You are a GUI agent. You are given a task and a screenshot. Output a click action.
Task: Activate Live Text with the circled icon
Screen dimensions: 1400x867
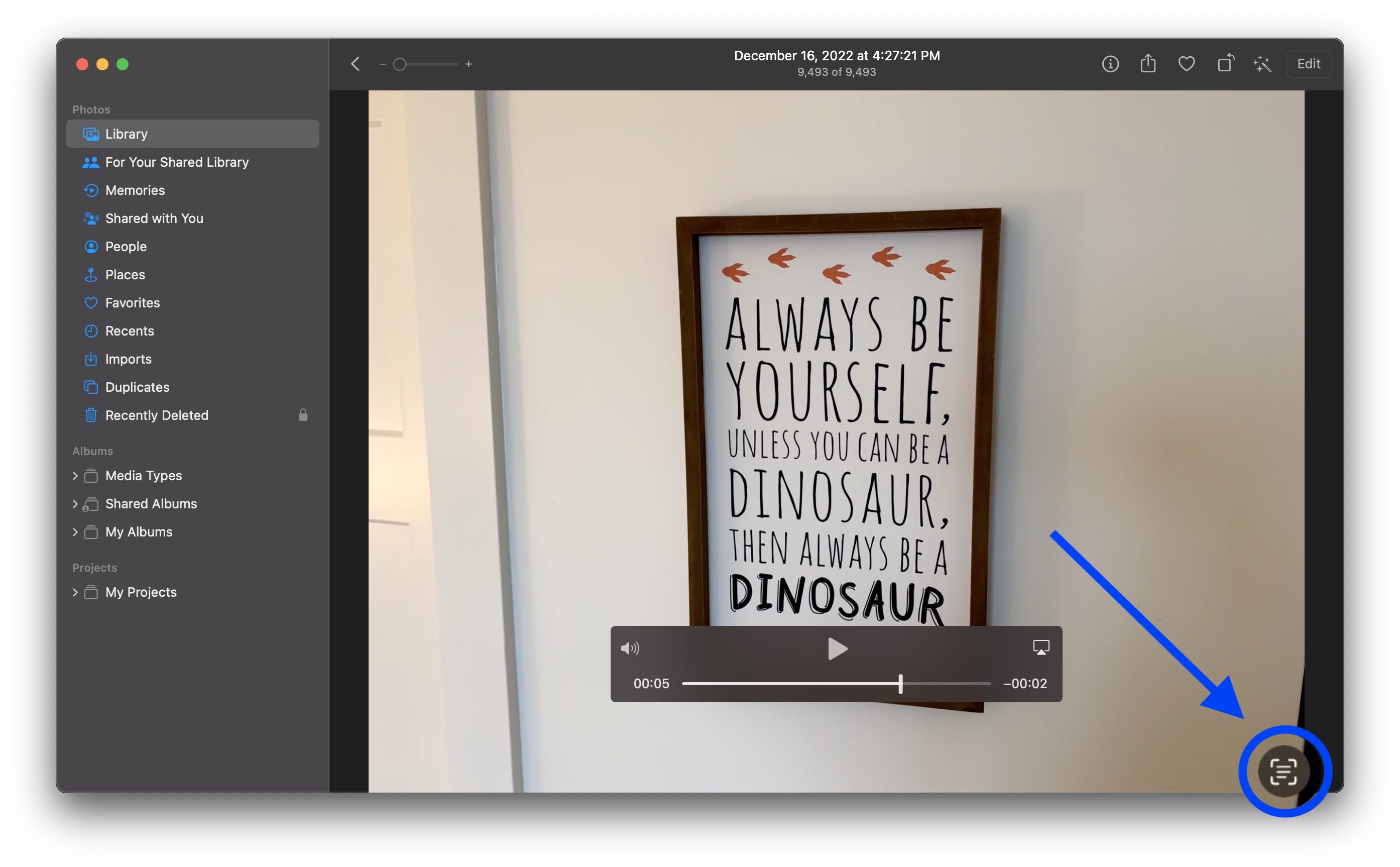(1283, 771)
